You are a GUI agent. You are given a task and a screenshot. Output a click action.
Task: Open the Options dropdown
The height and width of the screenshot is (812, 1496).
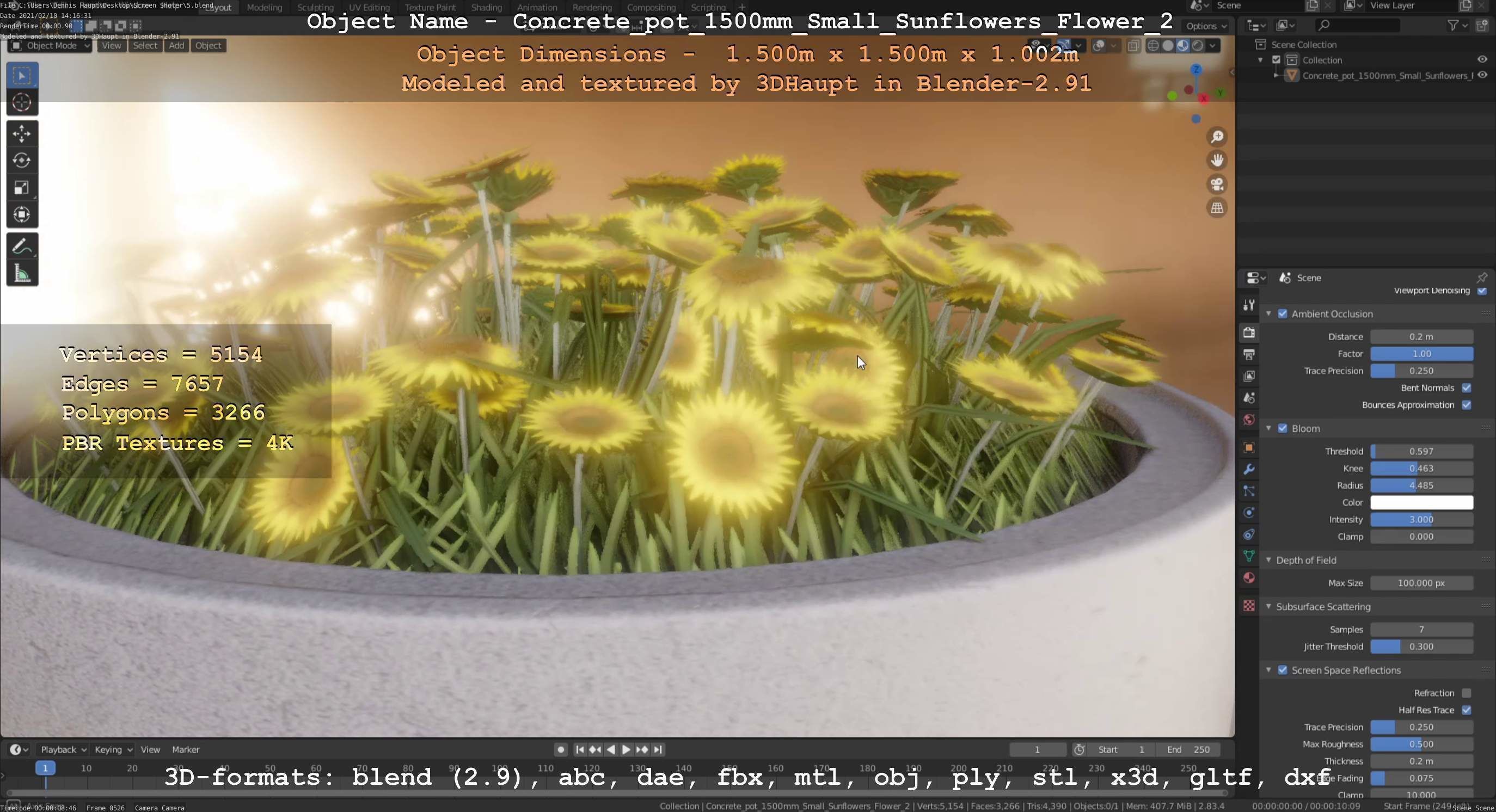coord(1206,26)
